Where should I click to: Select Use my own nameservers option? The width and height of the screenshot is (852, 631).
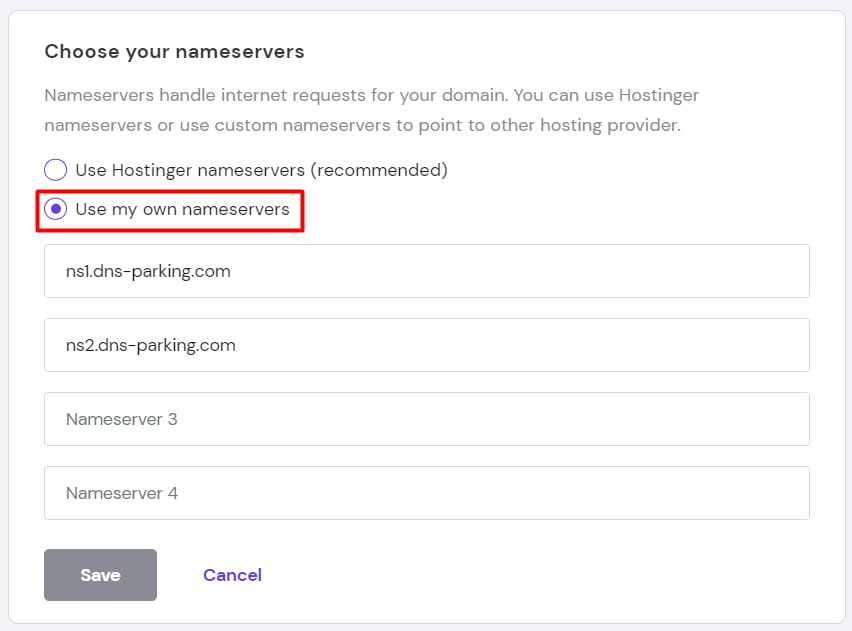pos(56,209)
